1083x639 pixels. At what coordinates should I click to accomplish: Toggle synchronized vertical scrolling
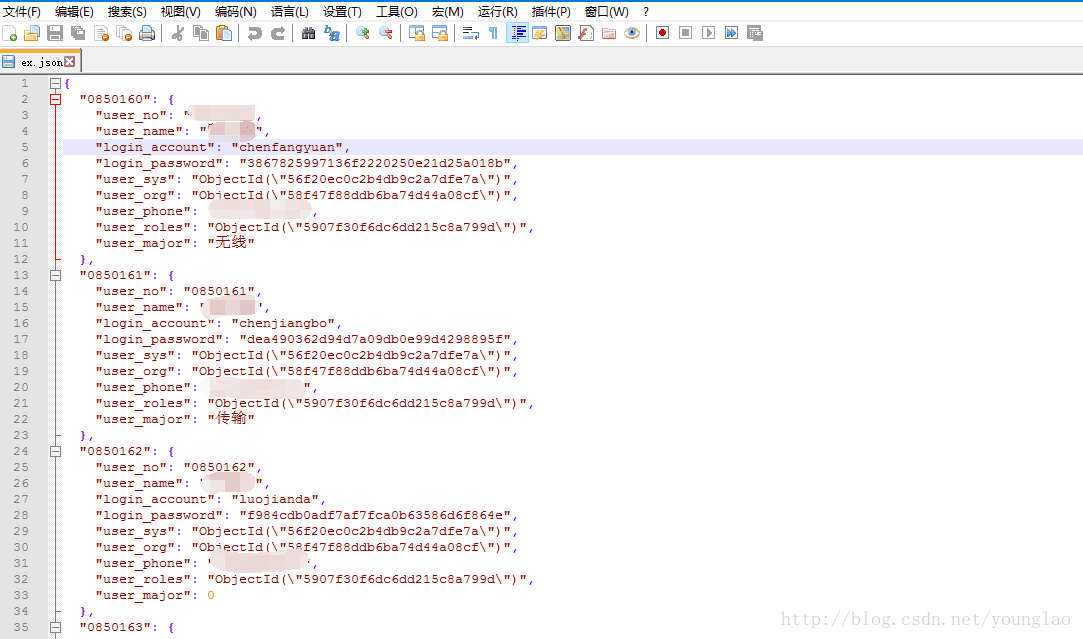click(416, 33)
